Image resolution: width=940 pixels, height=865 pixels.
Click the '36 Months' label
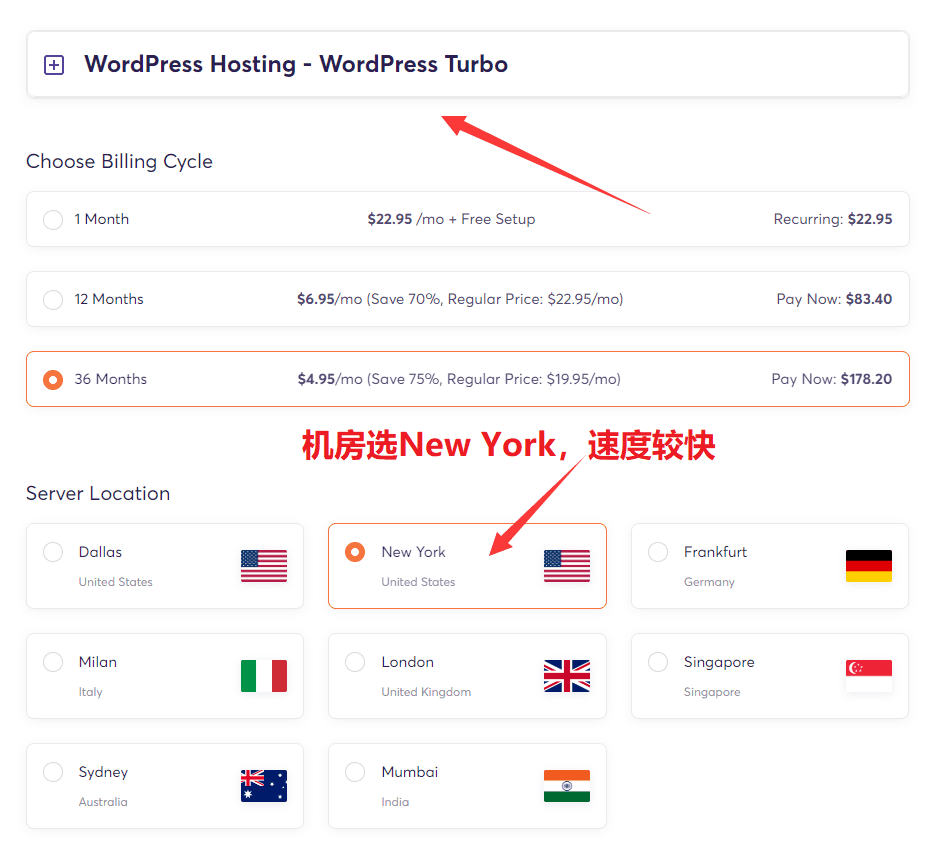[x=110, y=379]
